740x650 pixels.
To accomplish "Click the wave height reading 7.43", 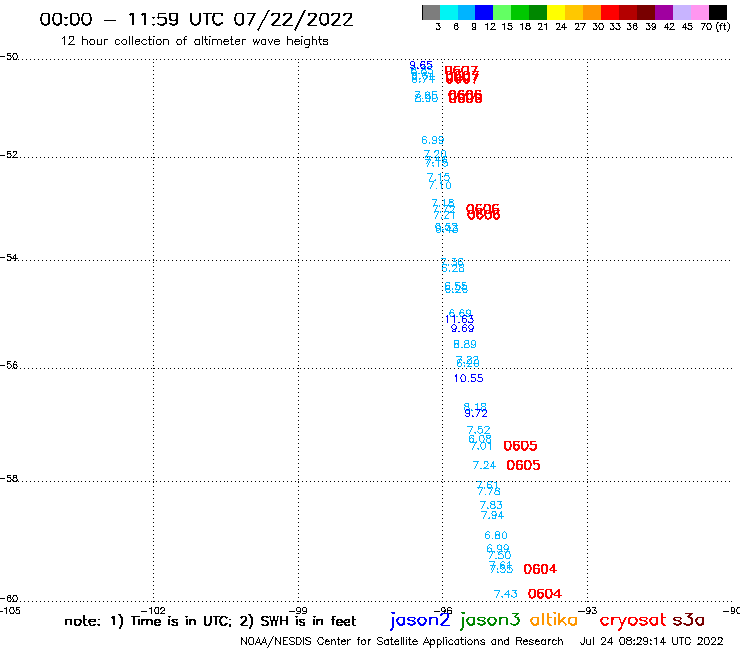I will click(505, 594).
